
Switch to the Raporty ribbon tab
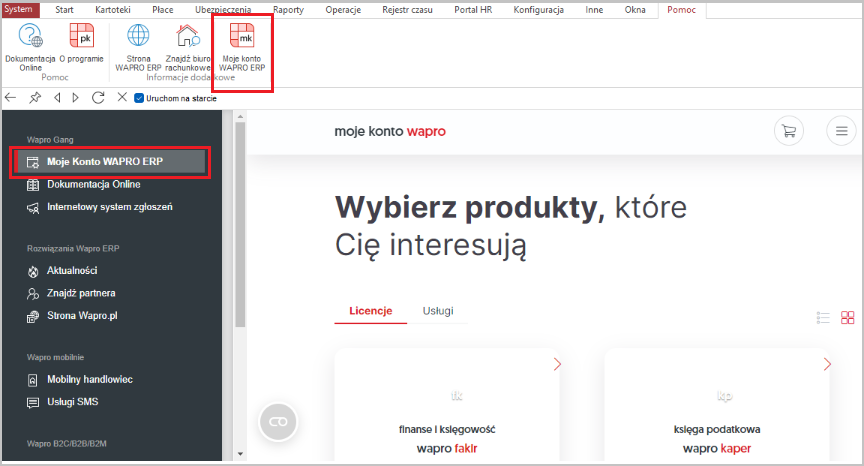tap(288, 10)
